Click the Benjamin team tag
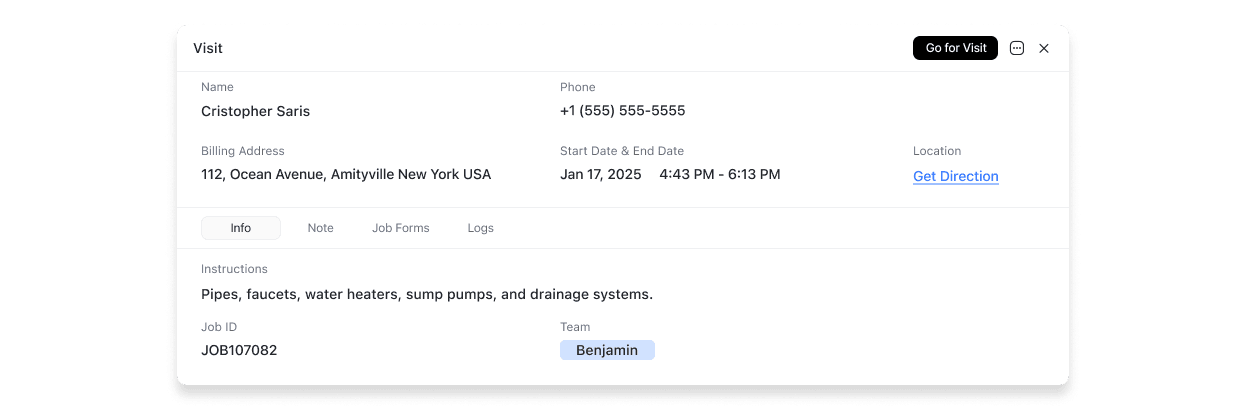The image size is (1246, 407). 607,350
